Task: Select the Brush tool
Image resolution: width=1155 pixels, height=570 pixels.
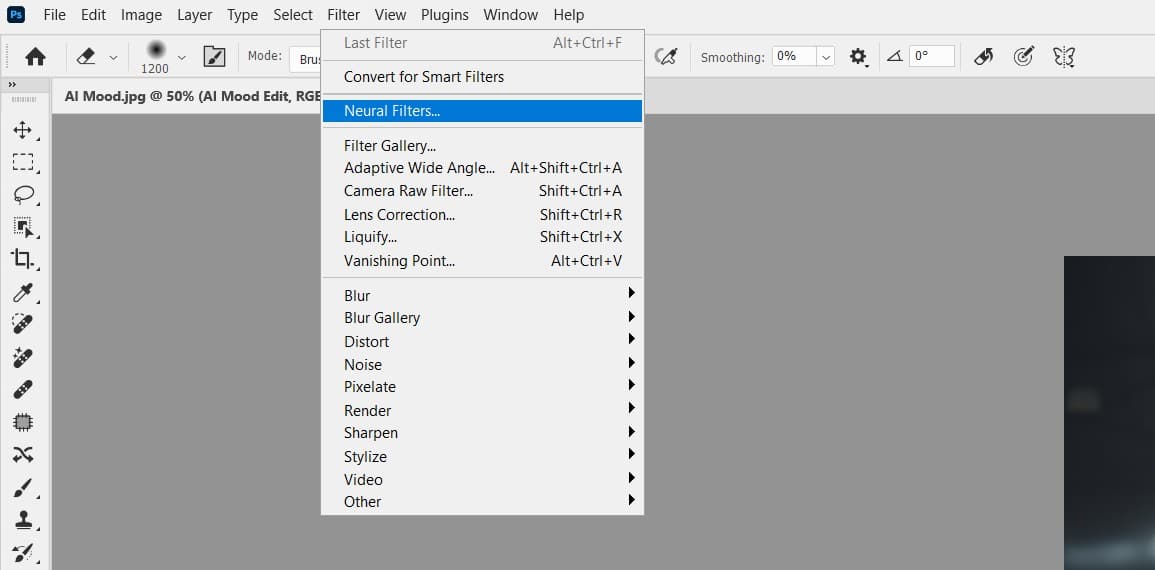Action: click(x=23, y=487)
